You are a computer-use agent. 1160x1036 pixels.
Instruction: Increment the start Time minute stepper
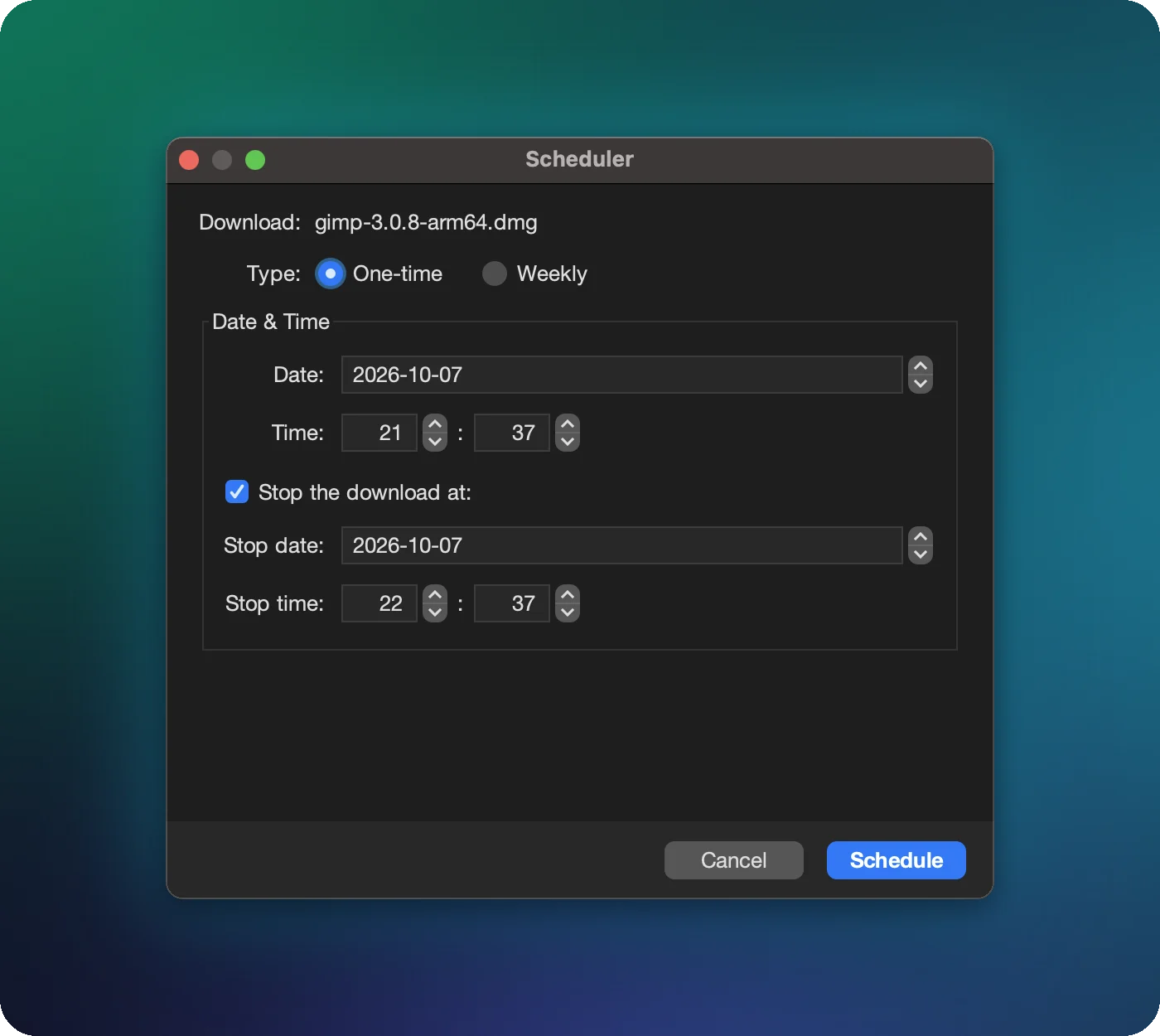tap(568, 424)
